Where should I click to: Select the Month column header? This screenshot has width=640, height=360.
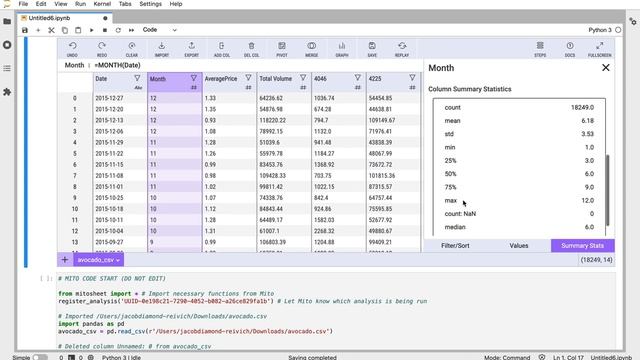pyautogui.click(x=175, y=82)
